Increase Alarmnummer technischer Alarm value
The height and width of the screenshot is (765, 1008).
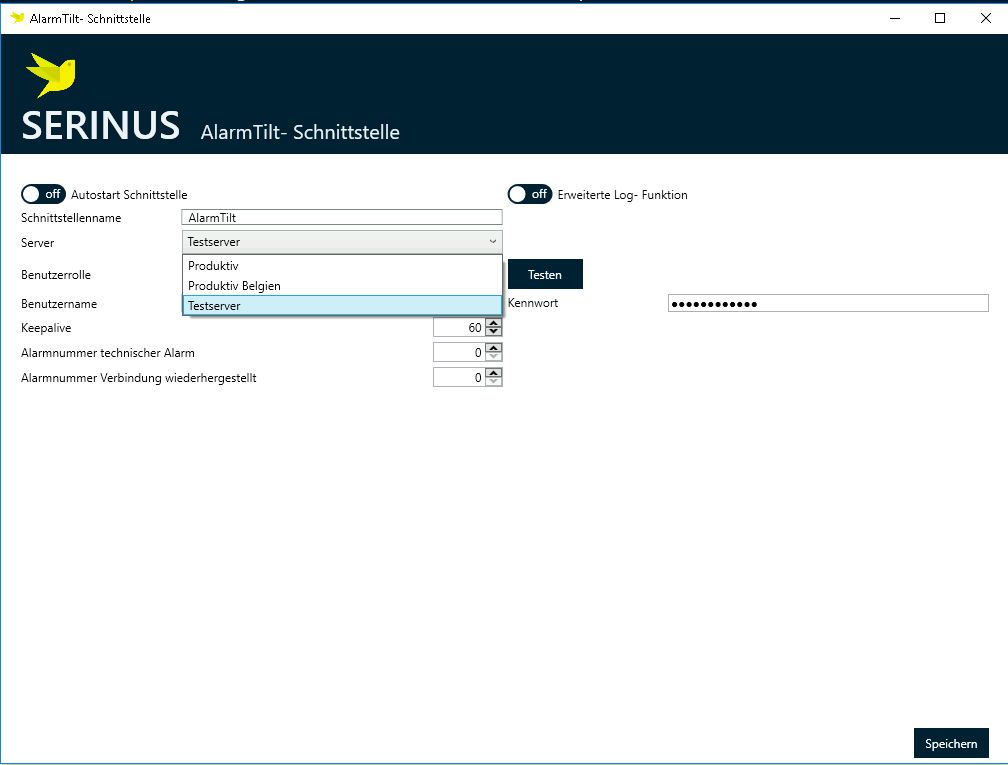click(x=493, y=348)
